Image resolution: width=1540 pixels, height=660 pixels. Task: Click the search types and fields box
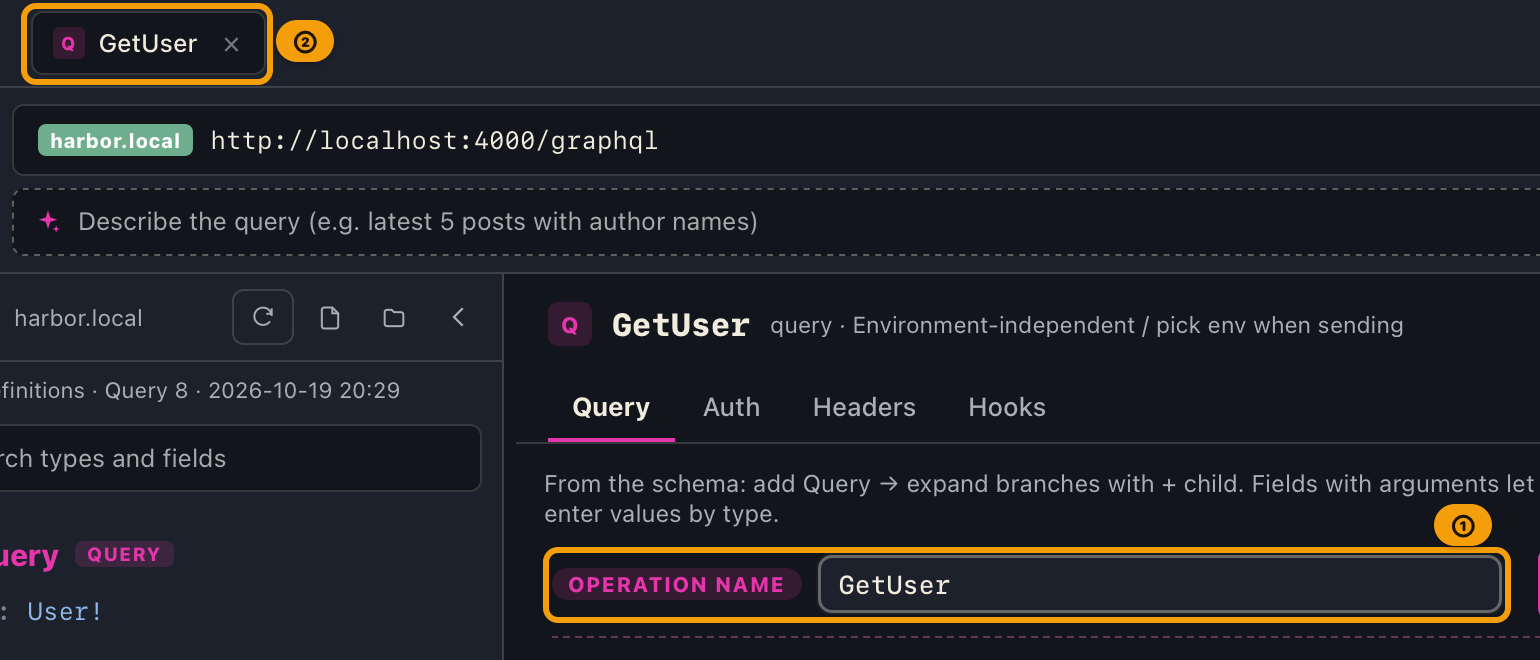(x=240, y=458)
